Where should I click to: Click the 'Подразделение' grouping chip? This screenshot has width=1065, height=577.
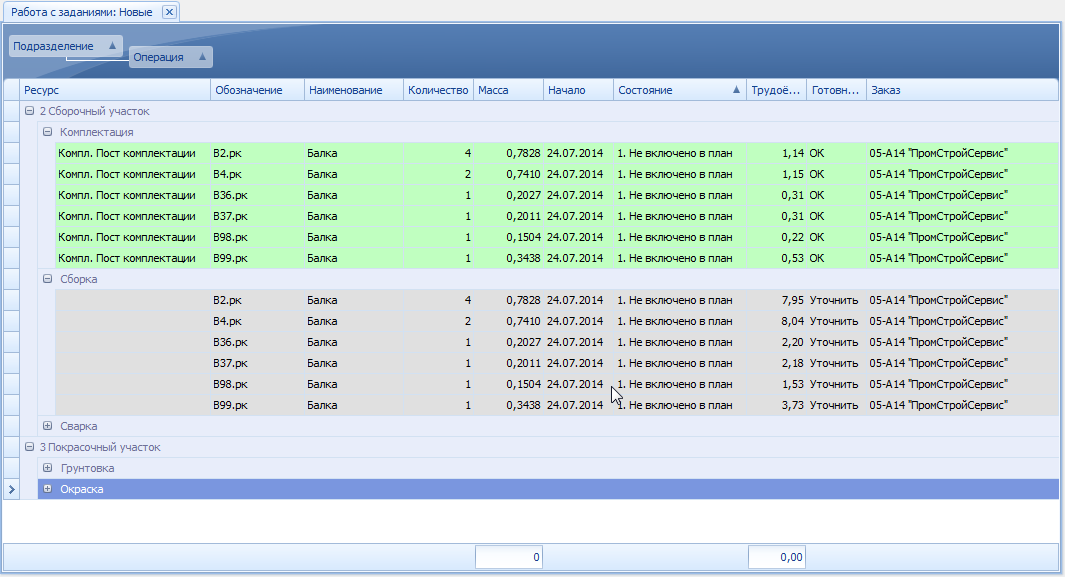(x=55, y=46)
